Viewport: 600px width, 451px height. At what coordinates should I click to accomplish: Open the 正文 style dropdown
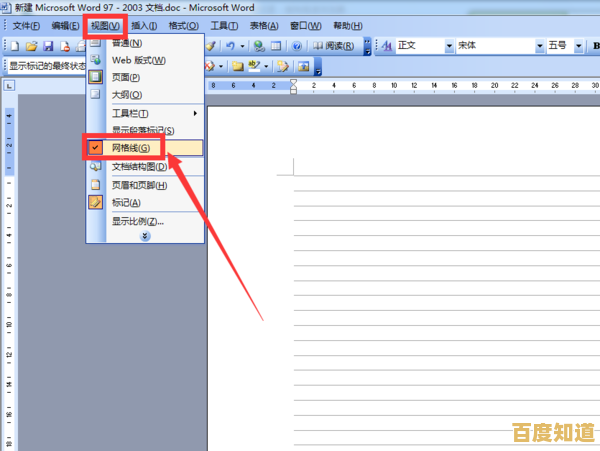446,46
